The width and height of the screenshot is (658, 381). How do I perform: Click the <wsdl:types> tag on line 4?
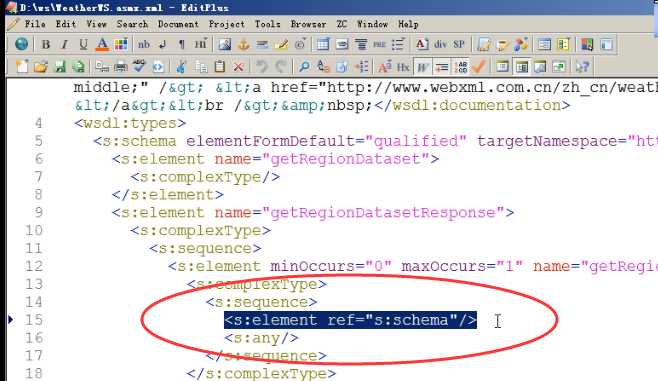[130, 123]
